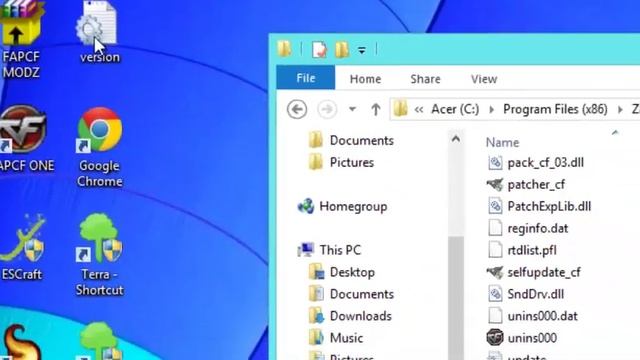640x360 pixels.
Task: Click the navigation pane scrollbar thumb
Action: click(x=456, y=298)
